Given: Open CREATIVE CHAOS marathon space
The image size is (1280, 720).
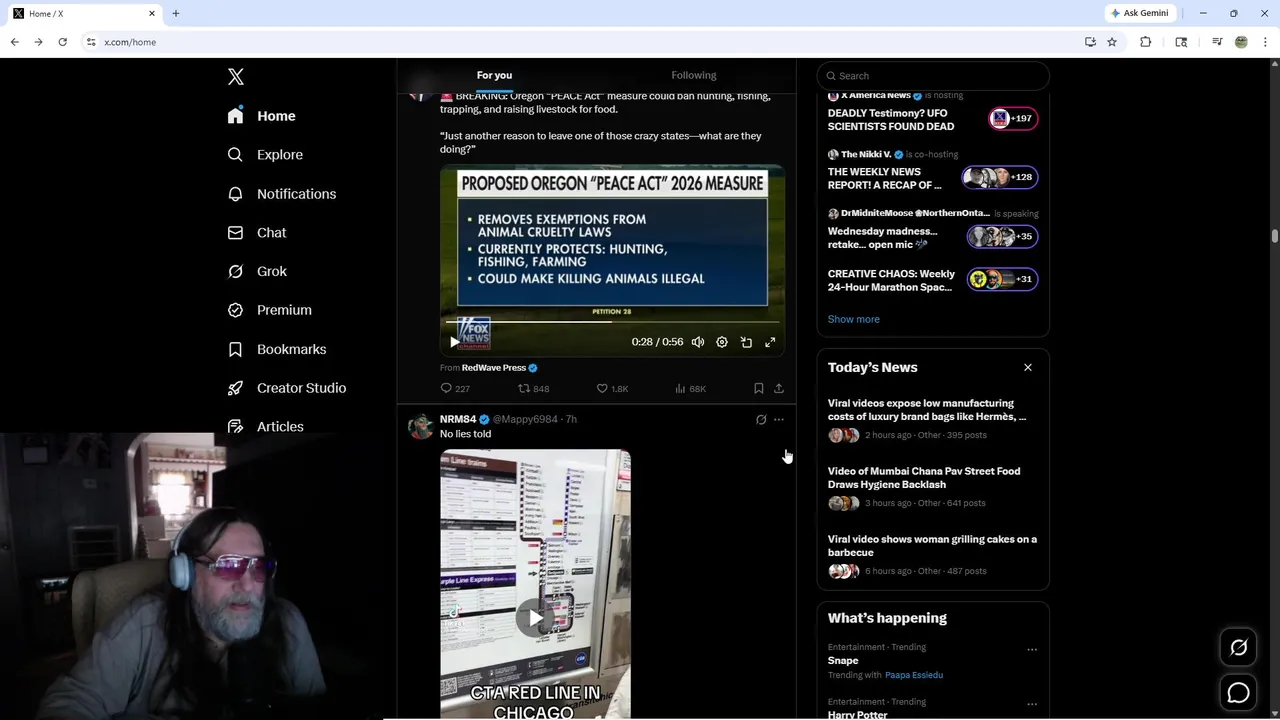Looking at the screenshot, I should coord(891,280).
